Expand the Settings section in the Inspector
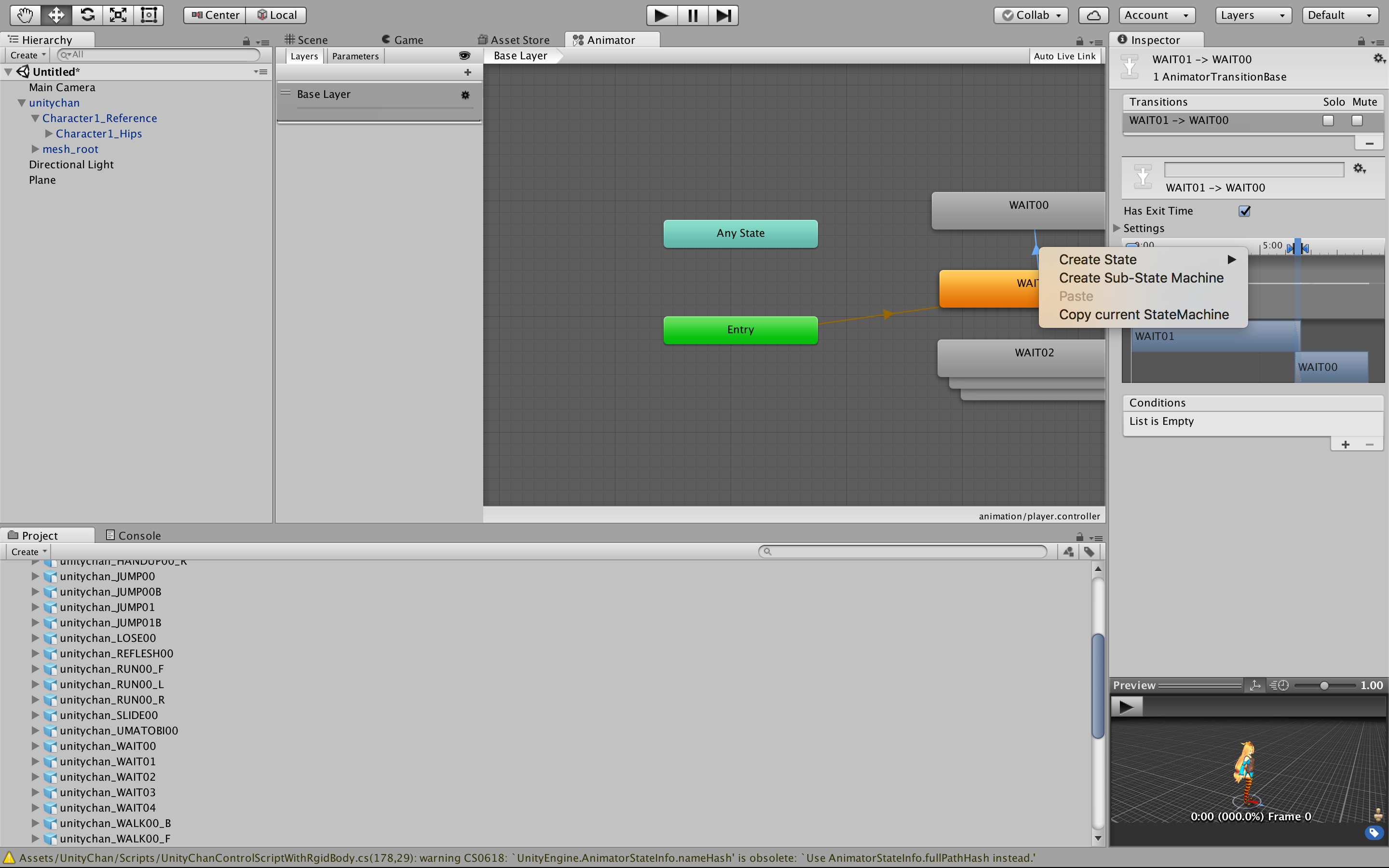The image size is (1389, 868). point(1117,228)
